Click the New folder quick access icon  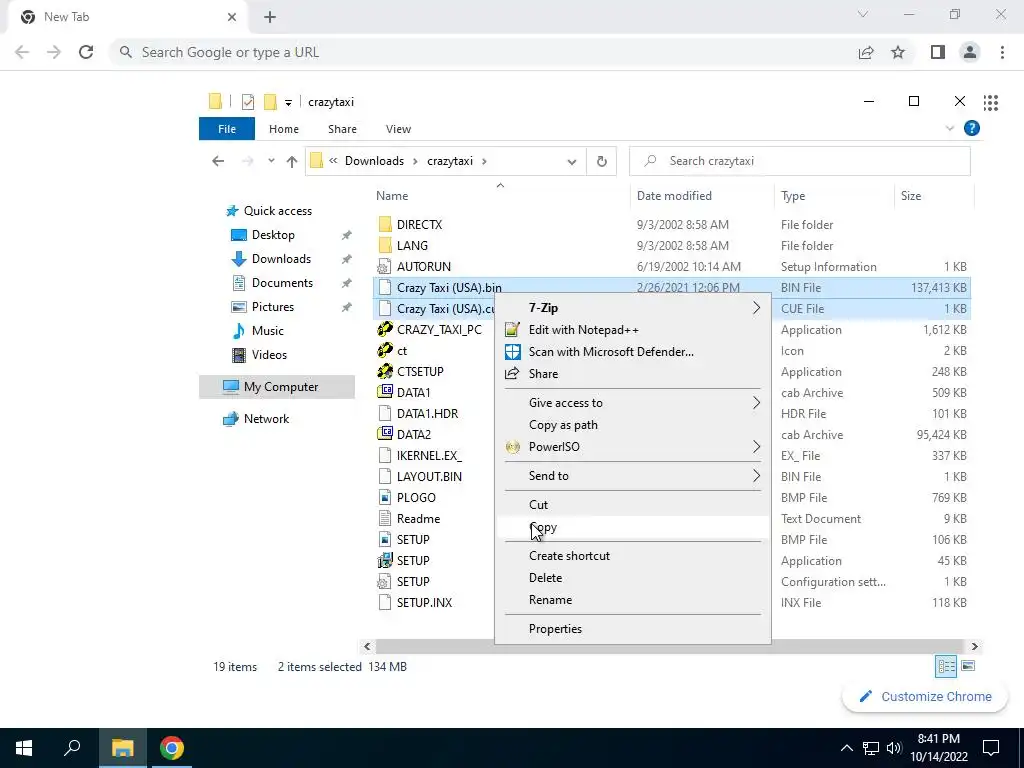point(270,102)
